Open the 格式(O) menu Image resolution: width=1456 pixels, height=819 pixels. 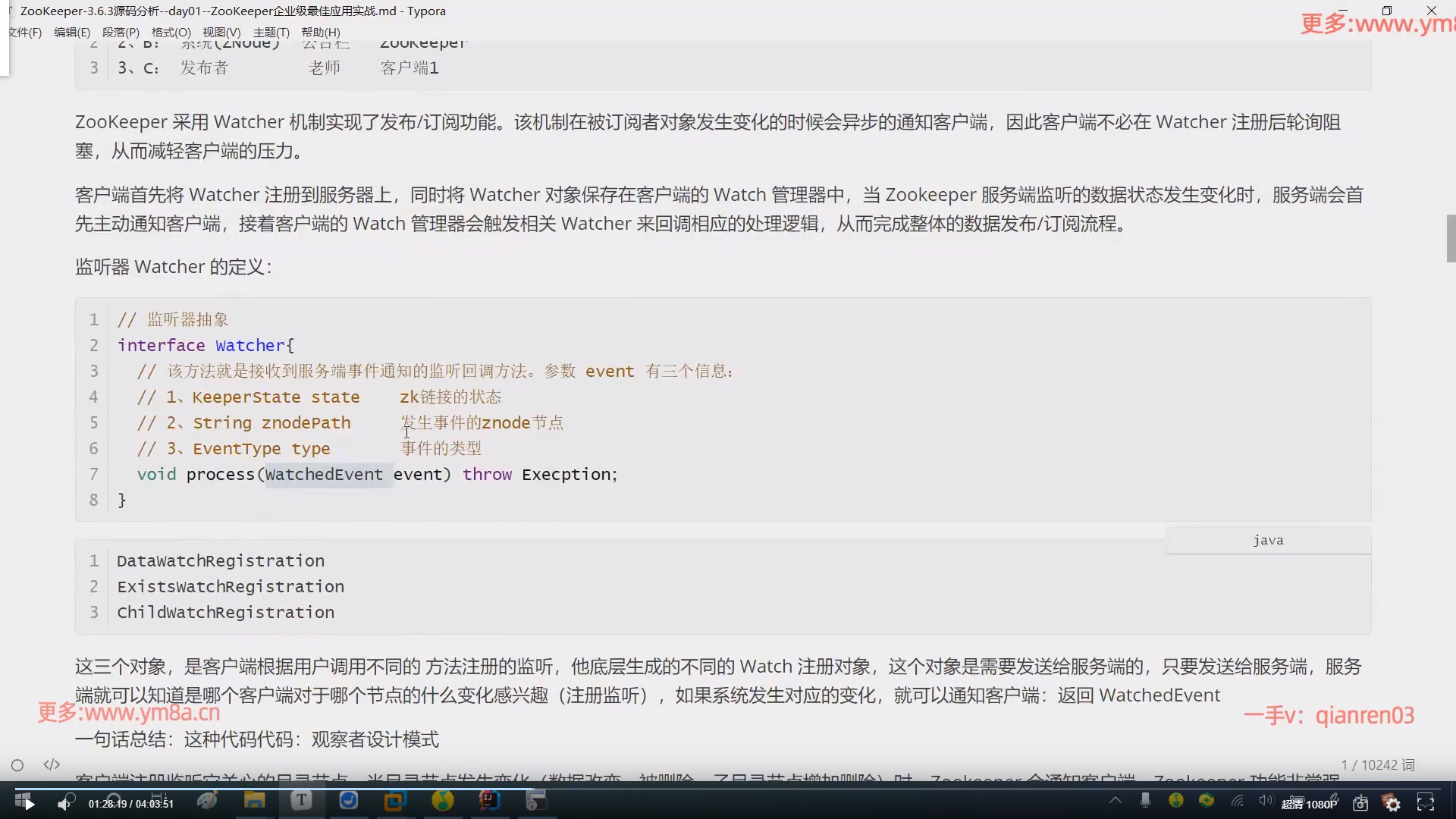171,32
